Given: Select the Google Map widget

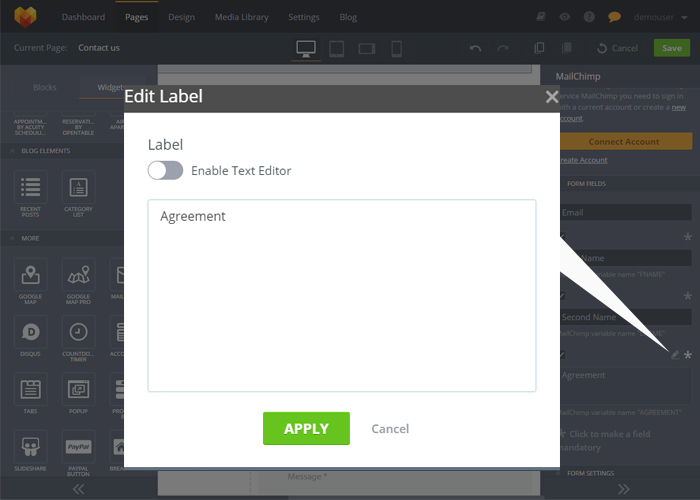Looking at the screenshot, I should [x=30, y=281].
